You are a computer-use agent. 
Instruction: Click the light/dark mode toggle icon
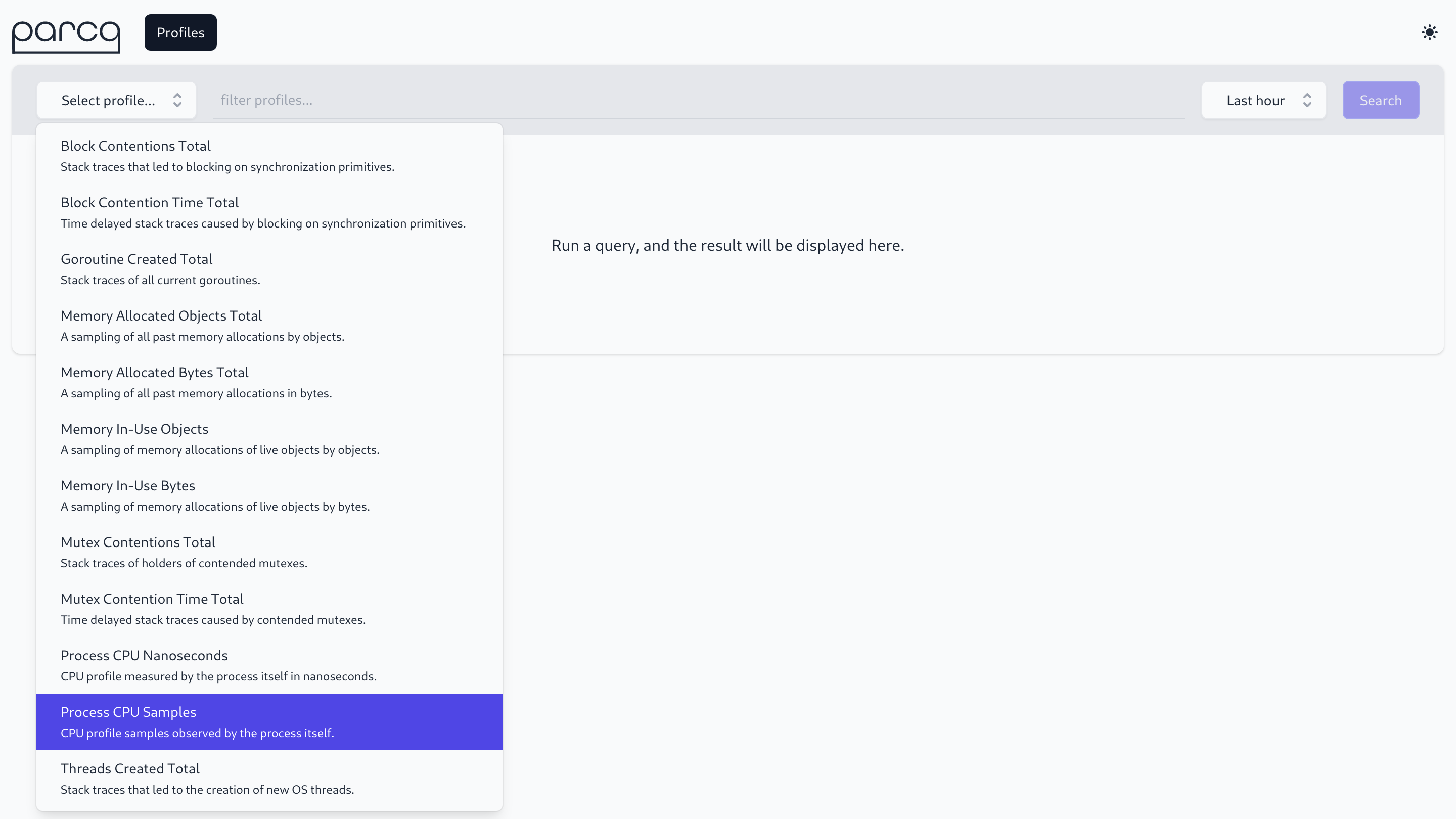pos(1430,32)
